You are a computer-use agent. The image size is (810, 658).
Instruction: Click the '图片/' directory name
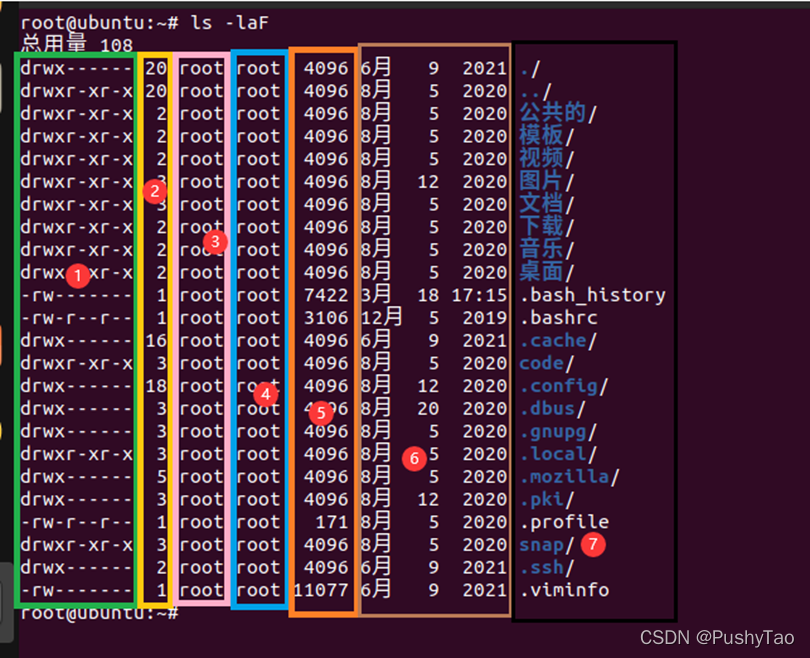pyautogui.click(x=547, y=181)
